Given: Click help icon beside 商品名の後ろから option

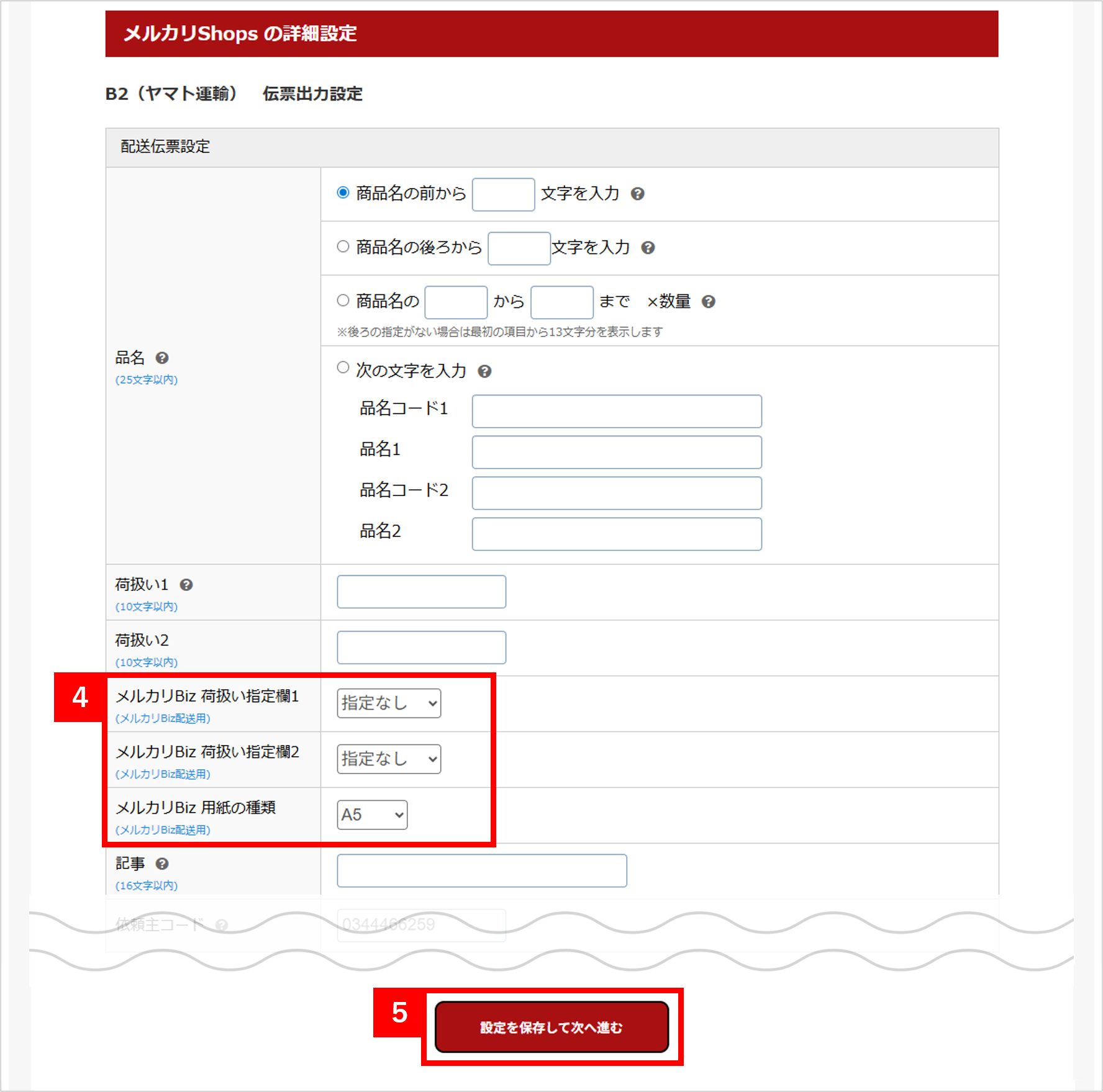Looking at the screenshot, I should pyautogui.click(x=648, y=248).
